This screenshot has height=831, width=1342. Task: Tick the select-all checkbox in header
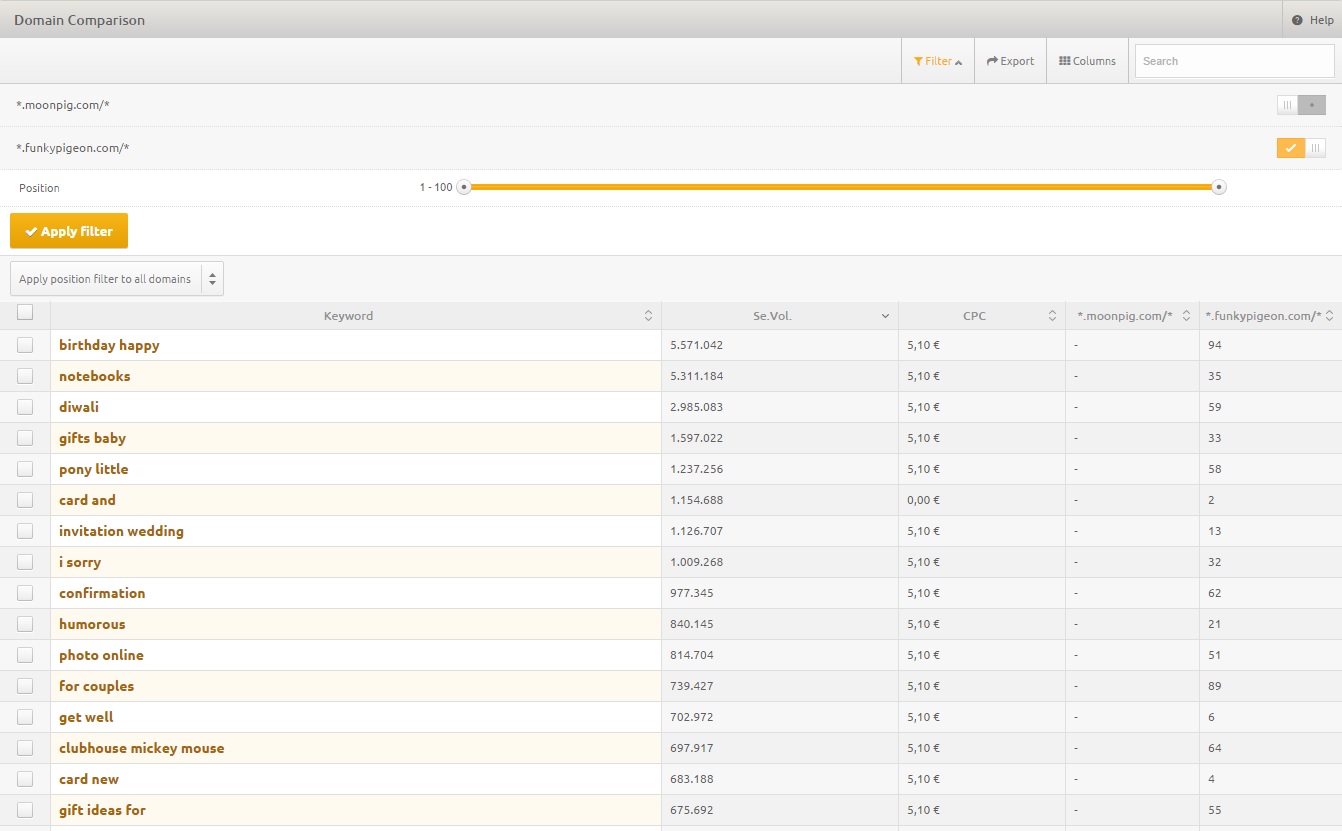pyautogui.click(x=25, y=312)
